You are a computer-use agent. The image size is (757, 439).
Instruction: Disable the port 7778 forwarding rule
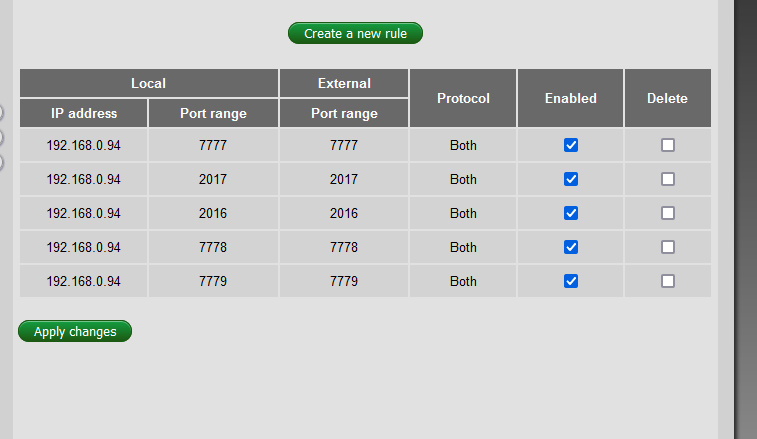pyautogui.click(x=571, y=247)
